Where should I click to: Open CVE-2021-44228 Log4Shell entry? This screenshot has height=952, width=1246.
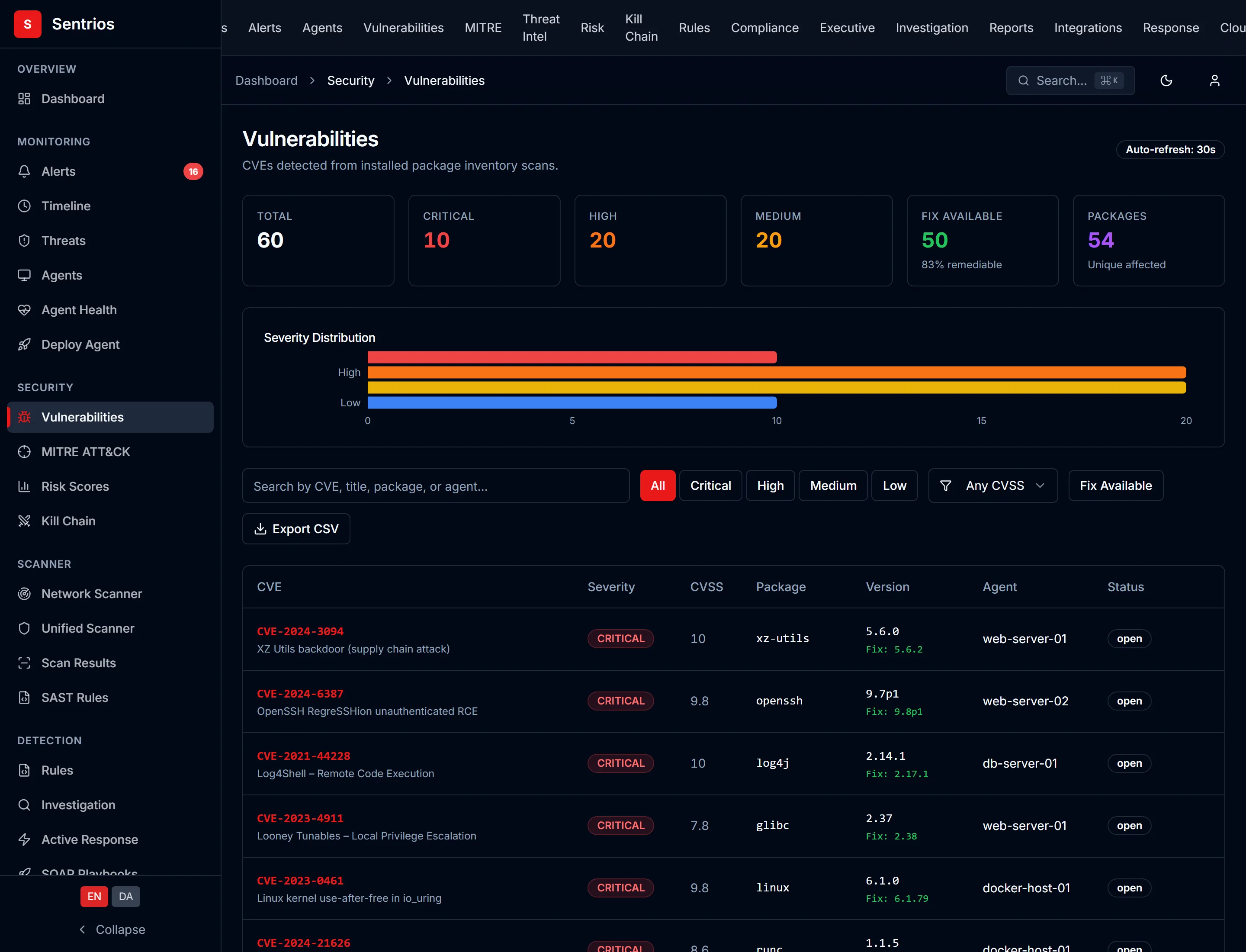303,756
